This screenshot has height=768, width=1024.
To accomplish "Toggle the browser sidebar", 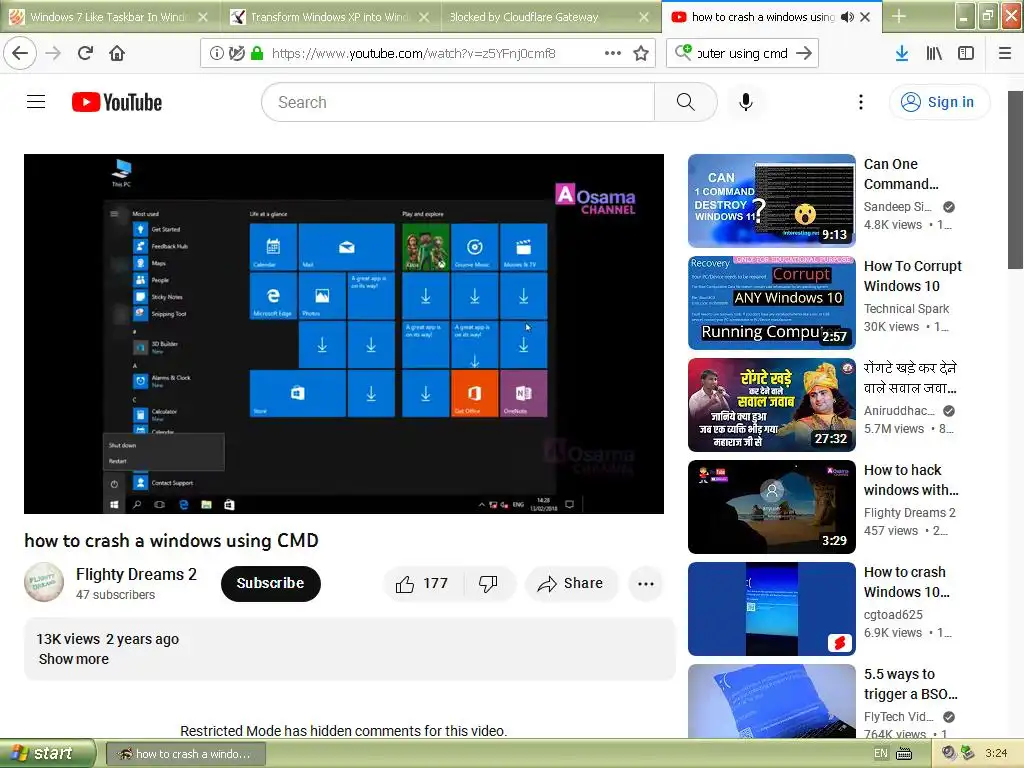I will pyautogui.click(x=966, y=54).
